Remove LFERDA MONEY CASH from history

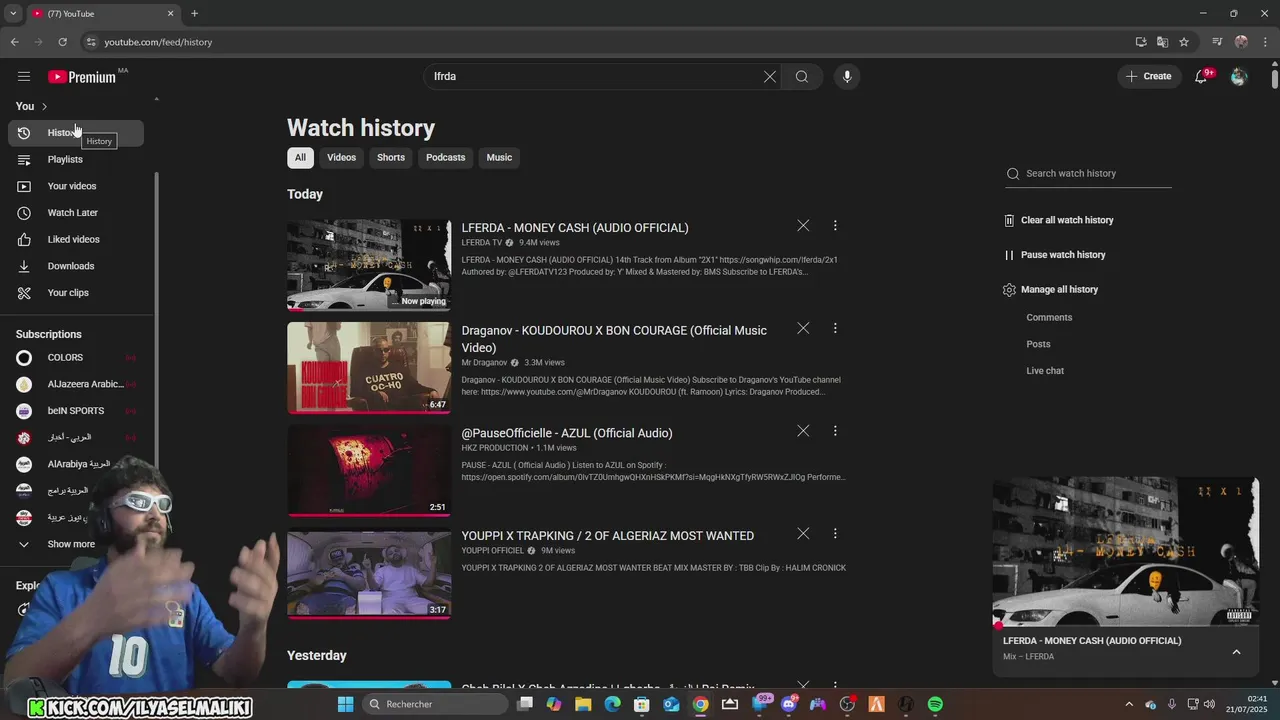(x=803, y=226)
